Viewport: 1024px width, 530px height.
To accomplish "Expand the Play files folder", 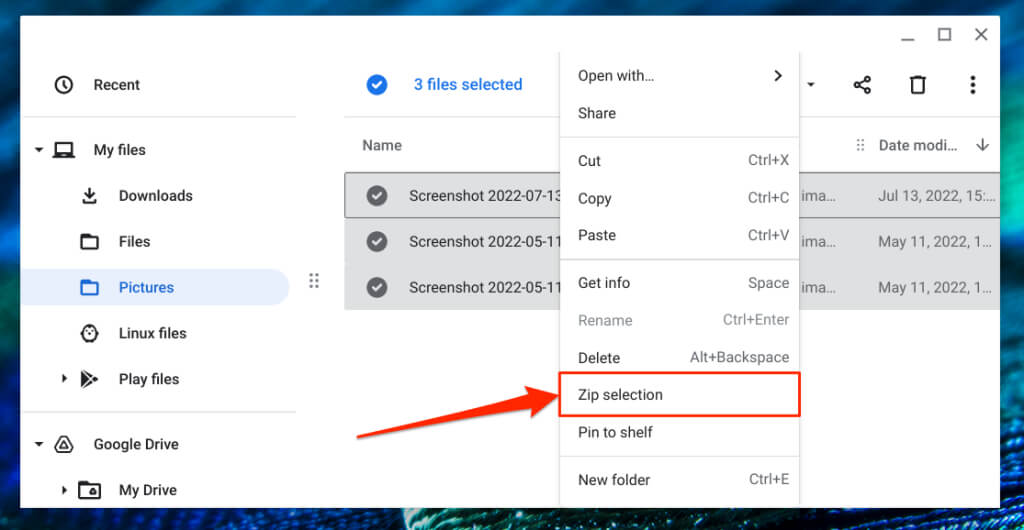I will (64, 379).
